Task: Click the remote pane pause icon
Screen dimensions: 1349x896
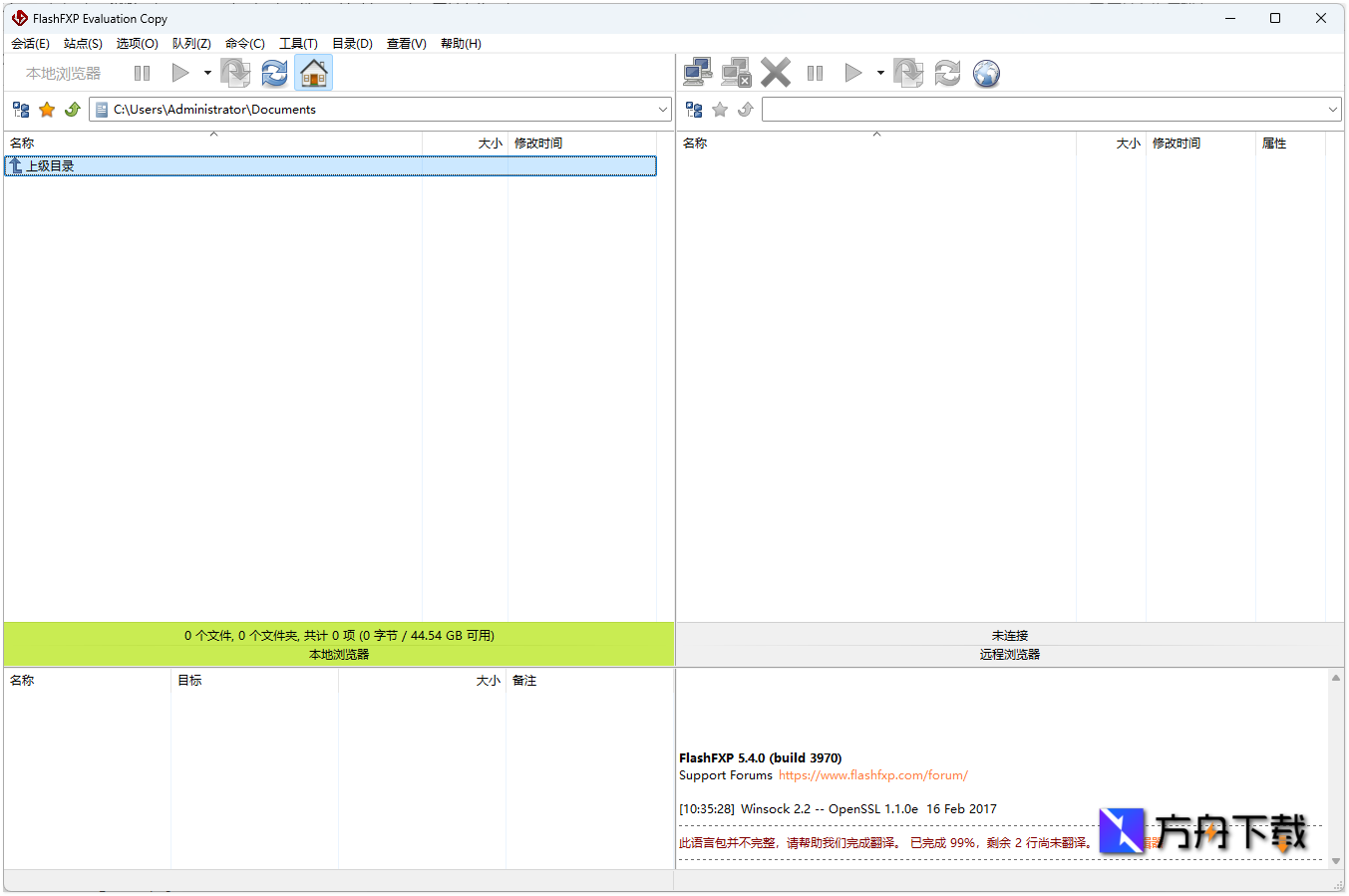Action: [815, 73]
